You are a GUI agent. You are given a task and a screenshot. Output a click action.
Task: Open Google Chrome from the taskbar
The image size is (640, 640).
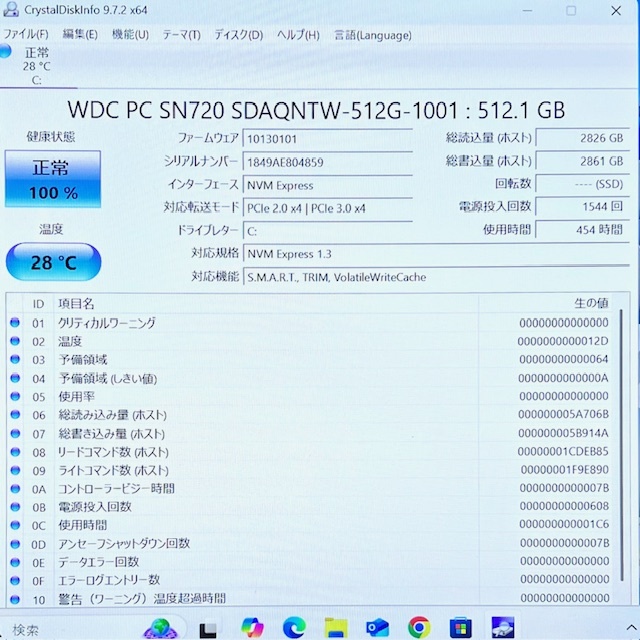coord(419,627)
